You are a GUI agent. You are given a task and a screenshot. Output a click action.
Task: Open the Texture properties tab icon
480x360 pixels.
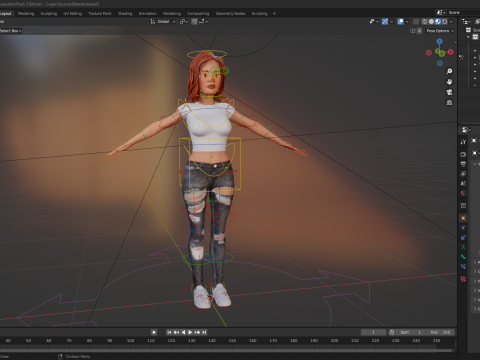[463, 279]
